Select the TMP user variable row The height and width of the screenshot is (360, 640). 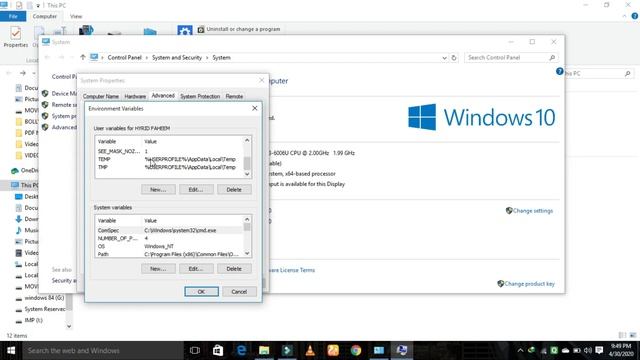(169, 167)
